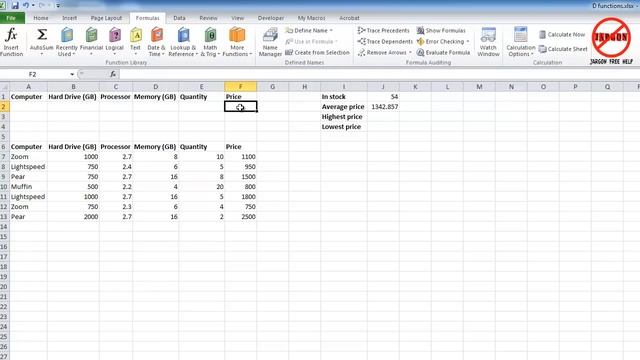Open More Functions book
Screen dimensions: 640x360
pos(237,42)
